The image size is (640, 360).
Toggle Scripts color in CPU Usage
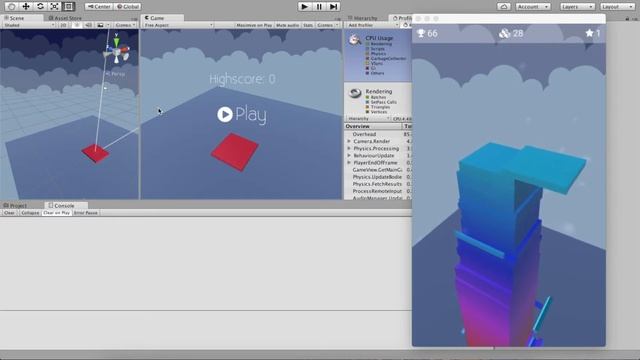click(367, 49)
